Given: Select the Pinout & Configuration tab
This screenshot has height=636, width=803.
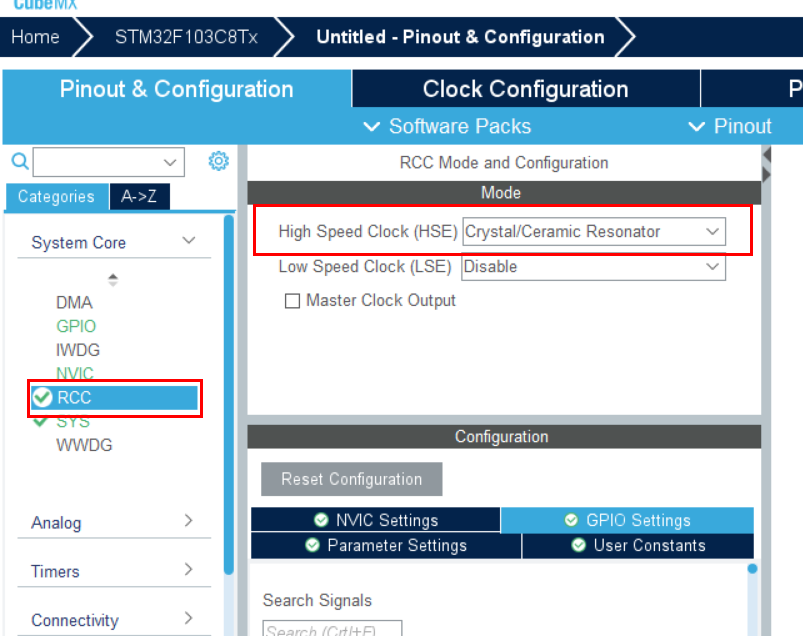Looking at the screenshot, I should click(x=177, y=89).
